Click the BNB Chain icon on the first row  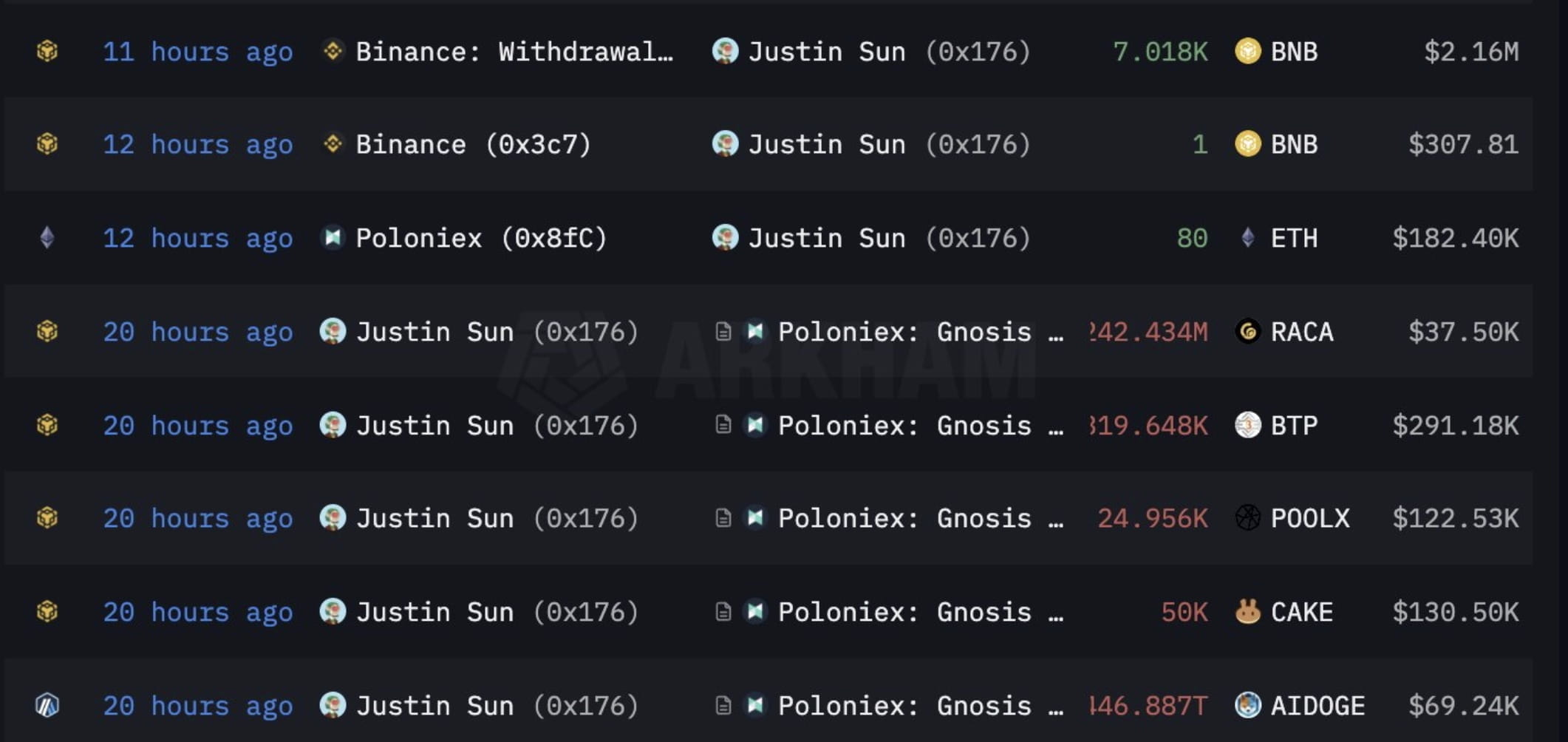click(47, 52)
